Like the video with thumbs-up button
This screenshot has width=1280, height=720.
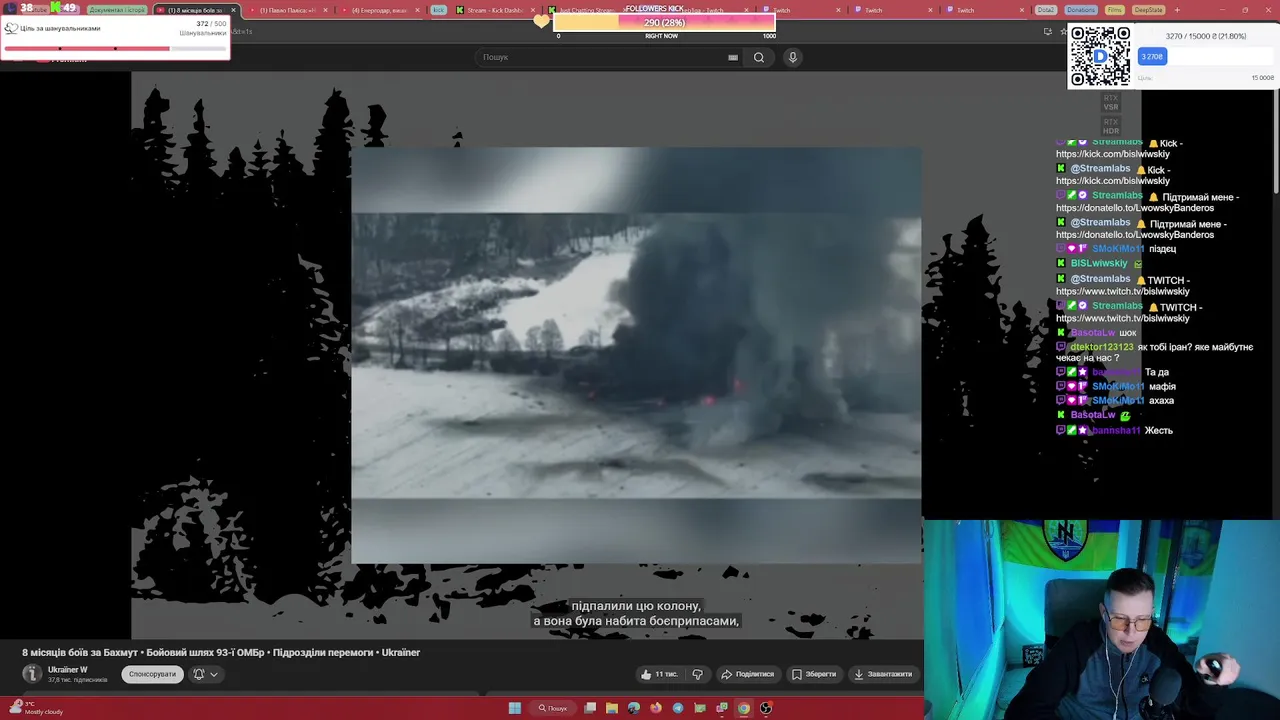coord(660,674)
